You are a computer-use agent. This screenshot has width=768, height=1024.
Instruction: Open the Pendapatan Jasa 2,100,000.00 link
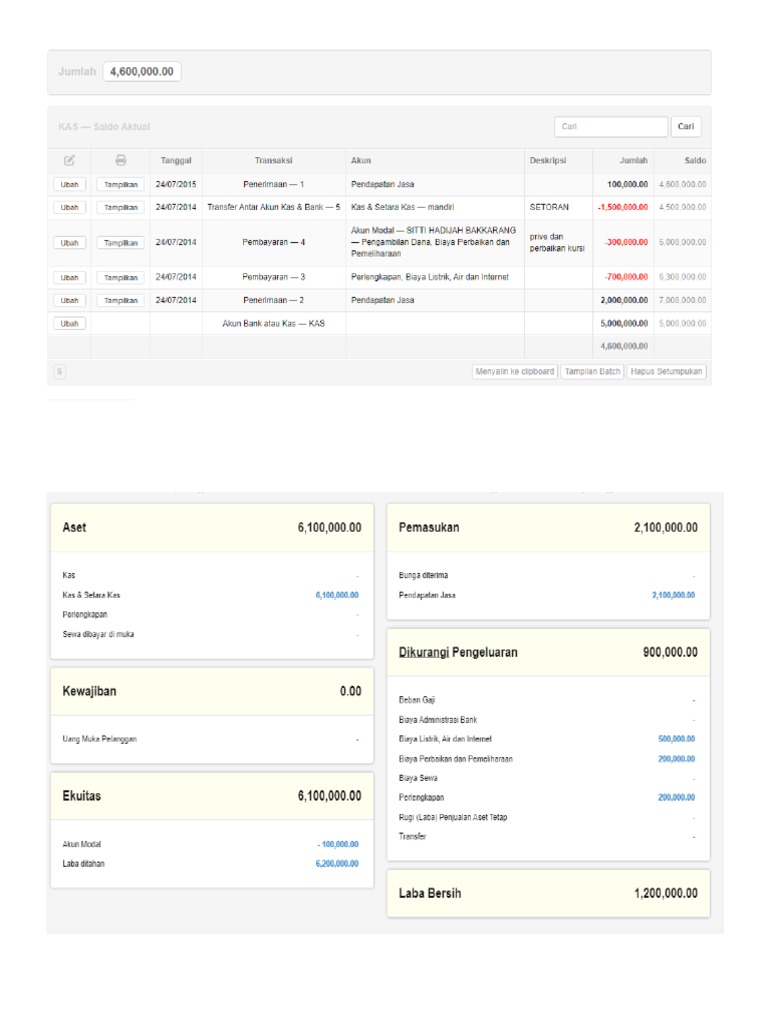click(672, 595)
